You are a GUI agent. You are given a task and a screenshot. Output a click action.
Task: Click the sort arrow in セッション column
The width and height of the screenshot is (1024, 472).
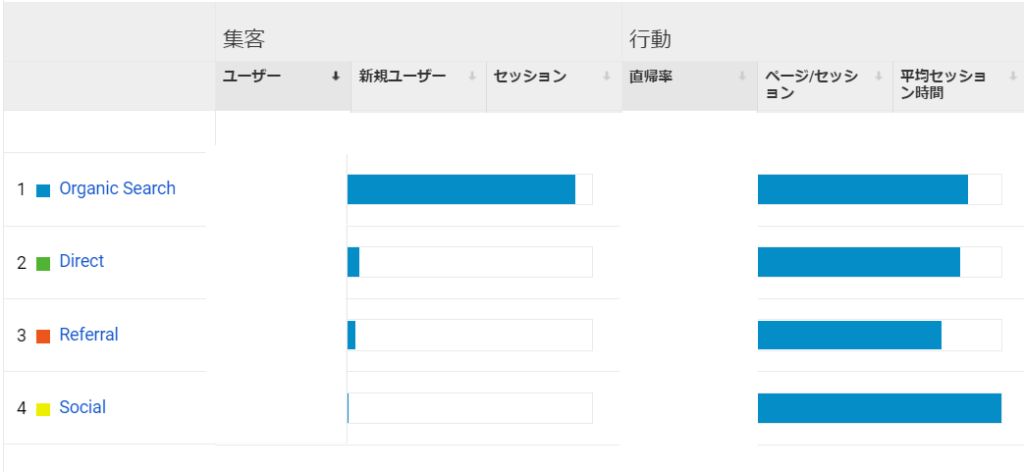pos(607,76)
